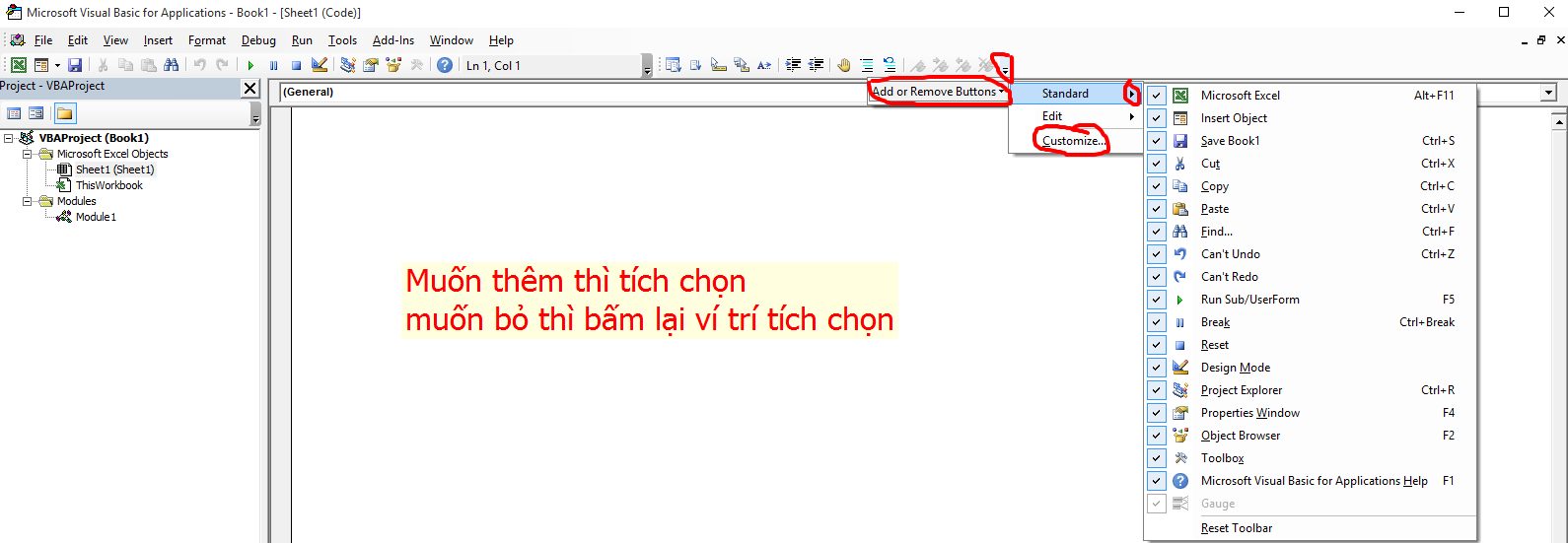
Task: Uncheck the Microsoft Excel button checkbox
Action: tap(1157, 96)
